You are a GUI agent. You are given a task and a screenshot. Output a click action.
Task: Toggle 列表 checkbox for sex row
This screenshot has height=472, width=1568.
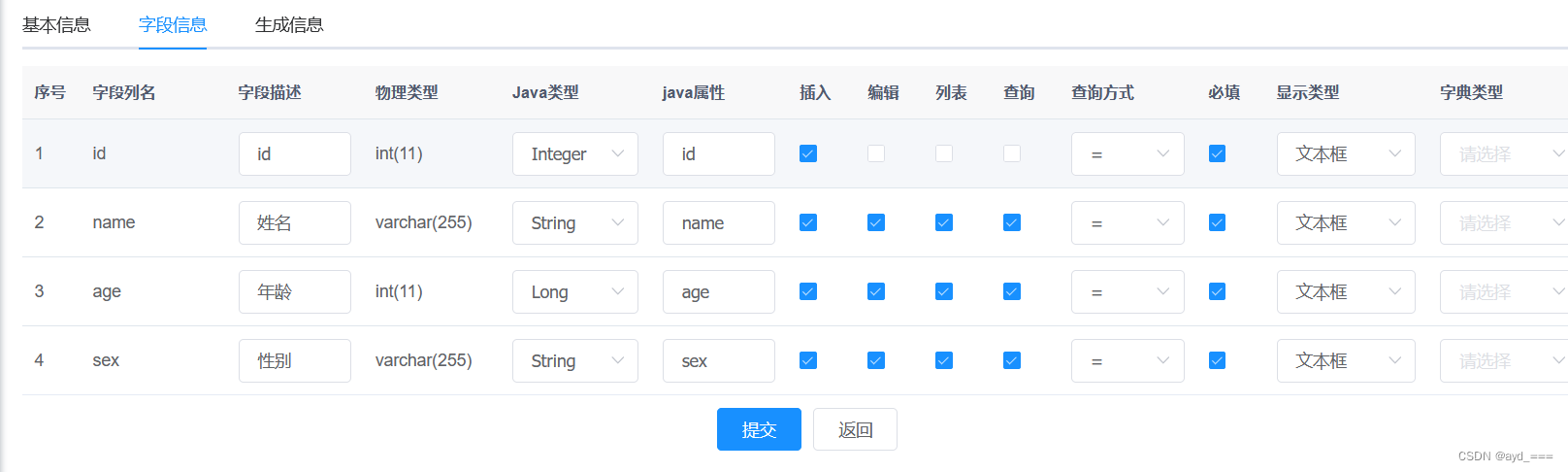click(x=944, y=360)
